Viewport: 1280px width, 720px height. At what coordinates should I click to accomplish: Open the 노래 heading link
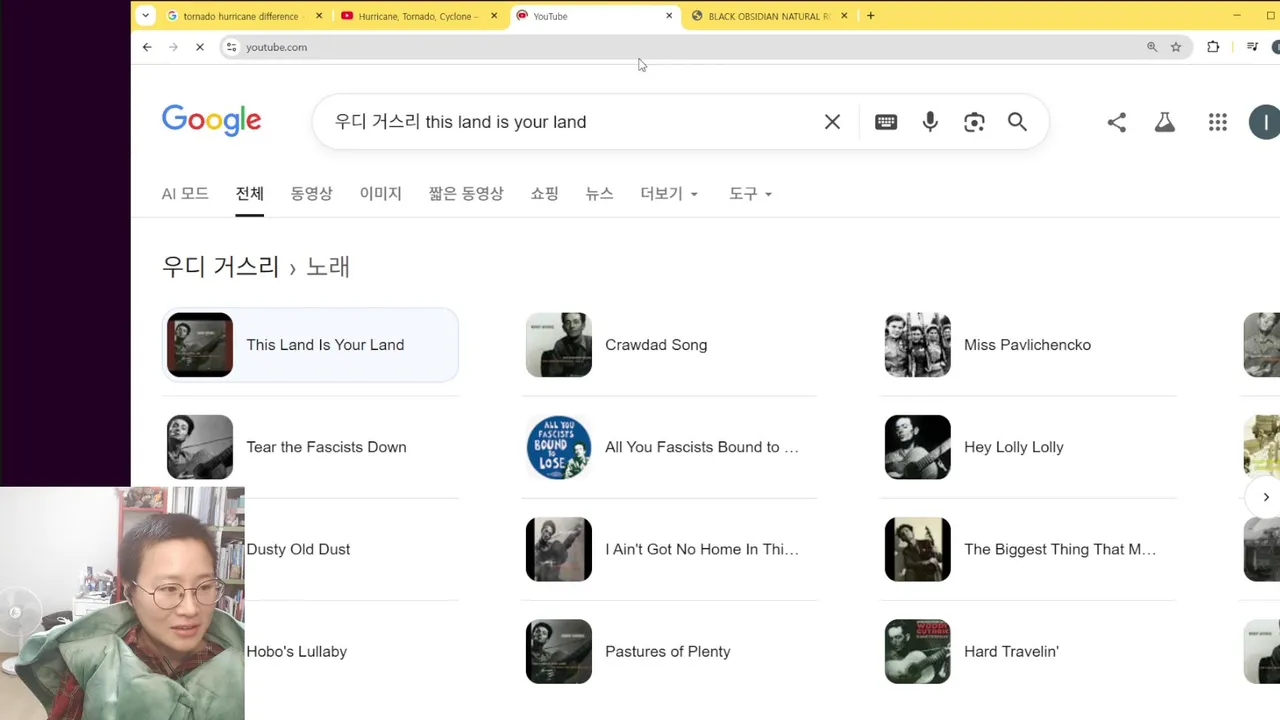coord(327,267)
